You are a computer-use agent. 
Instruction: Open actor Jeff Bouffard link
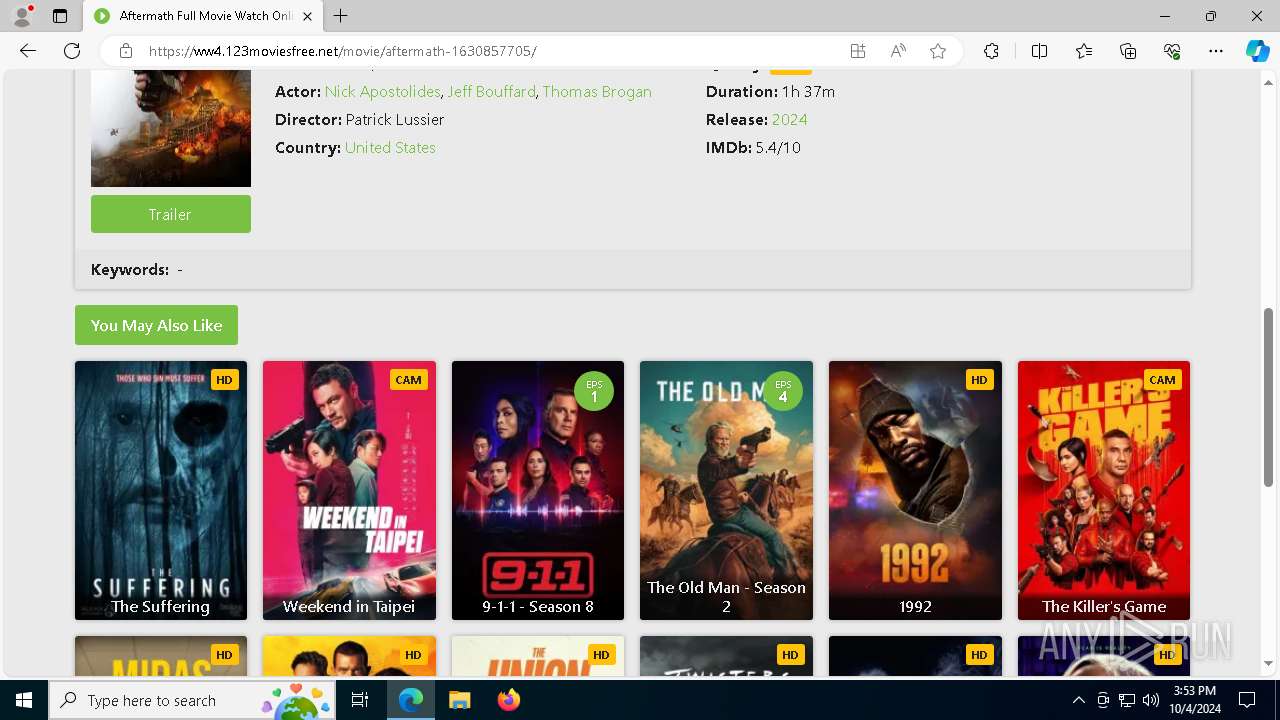coord(491,91)
